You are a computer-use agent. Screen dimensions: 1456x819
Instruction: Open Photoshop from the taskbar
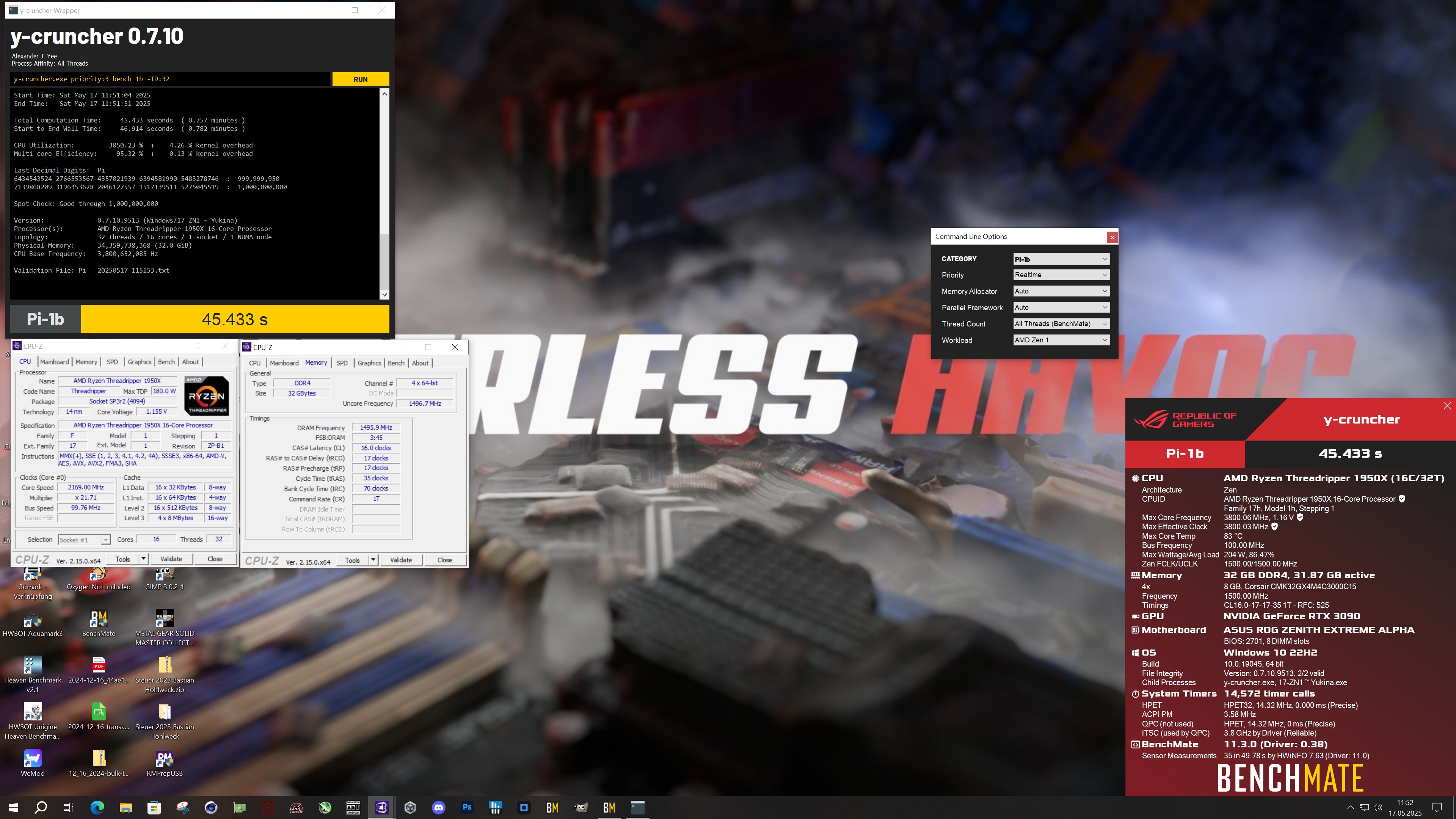467,807
